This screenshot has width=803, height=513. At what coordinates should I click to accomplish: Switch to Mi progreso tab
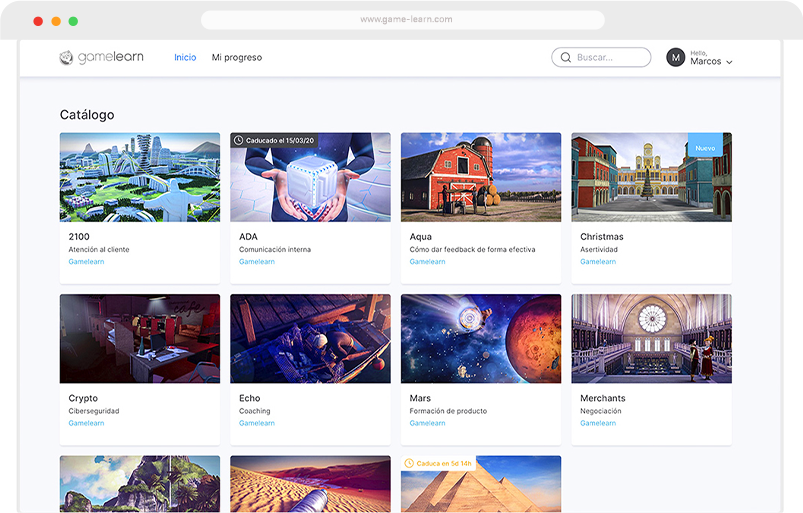[x=237, y=57]
